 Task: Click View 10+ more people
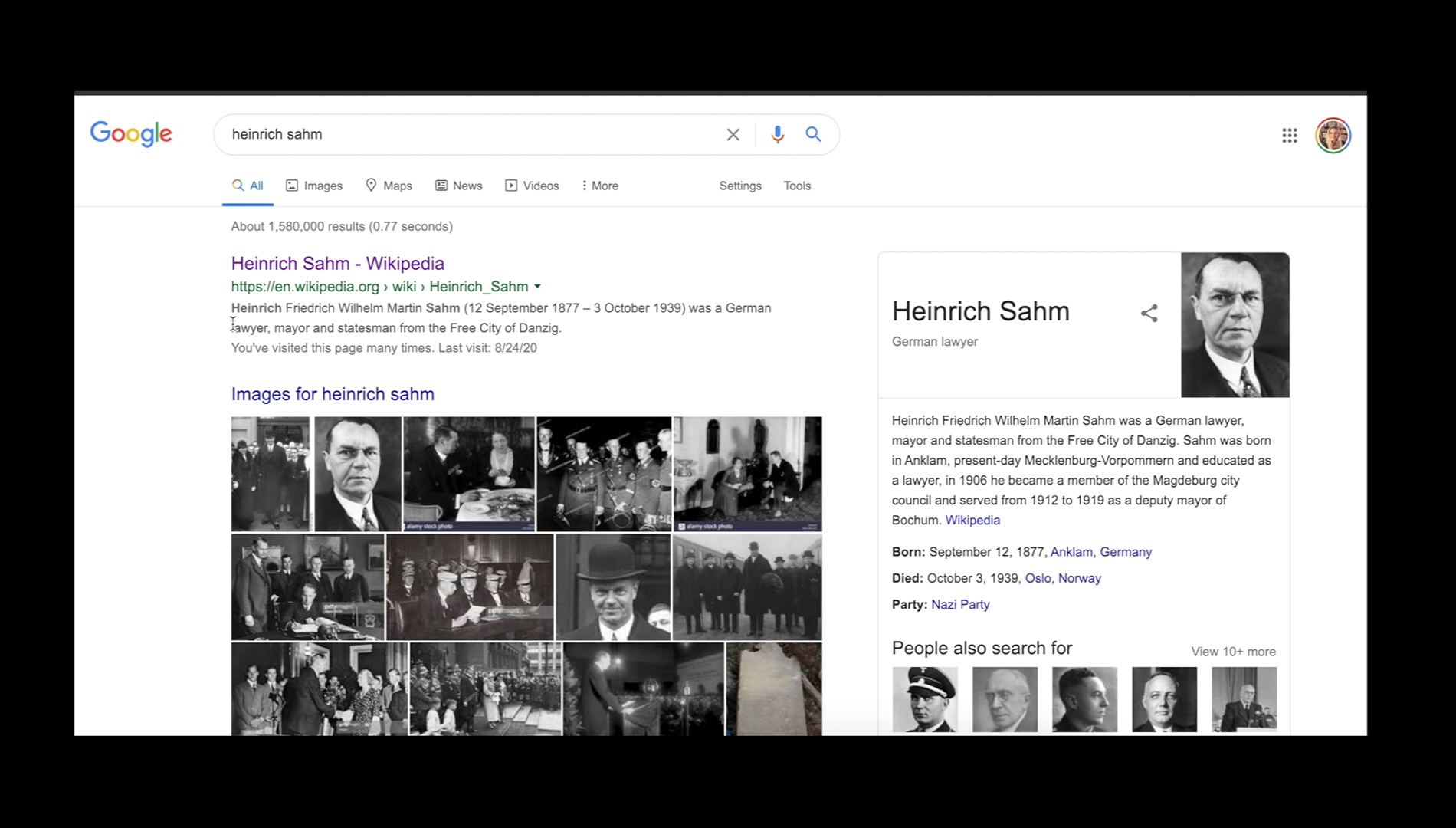coord(1233,652)
